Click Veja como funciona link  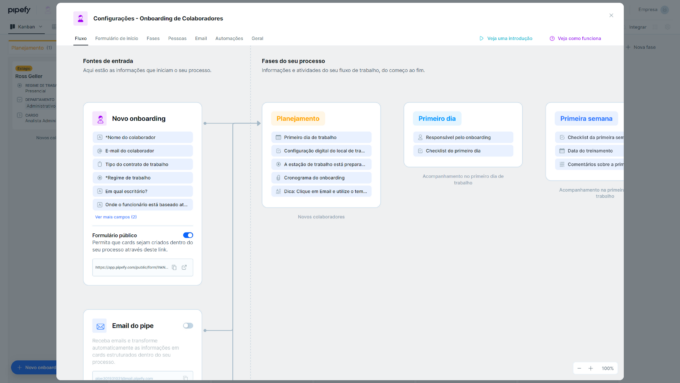[579, 39]
